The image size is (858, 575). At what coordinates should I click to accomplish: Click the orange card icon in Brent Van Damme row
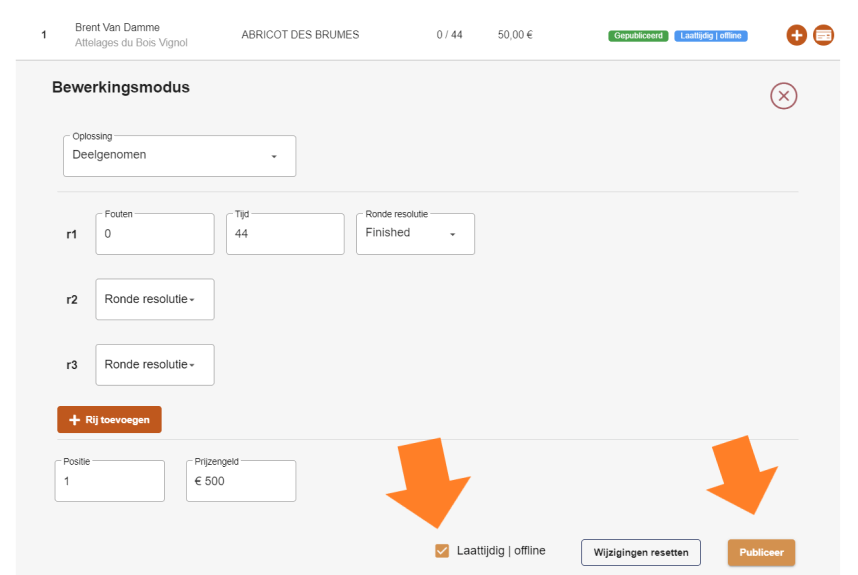(x=823, y=36)
